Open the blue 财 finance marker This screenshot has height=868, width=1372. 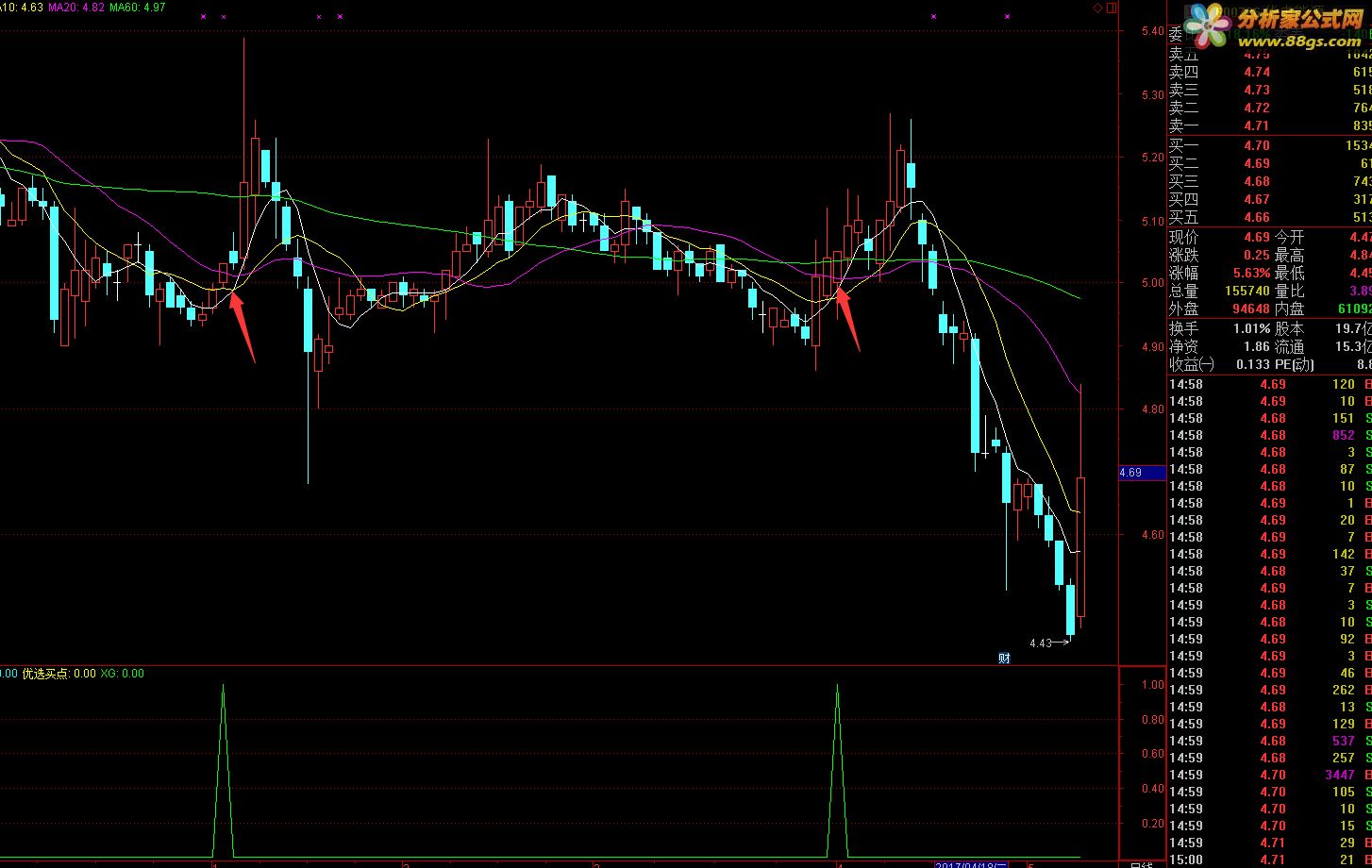point(1004,658)
